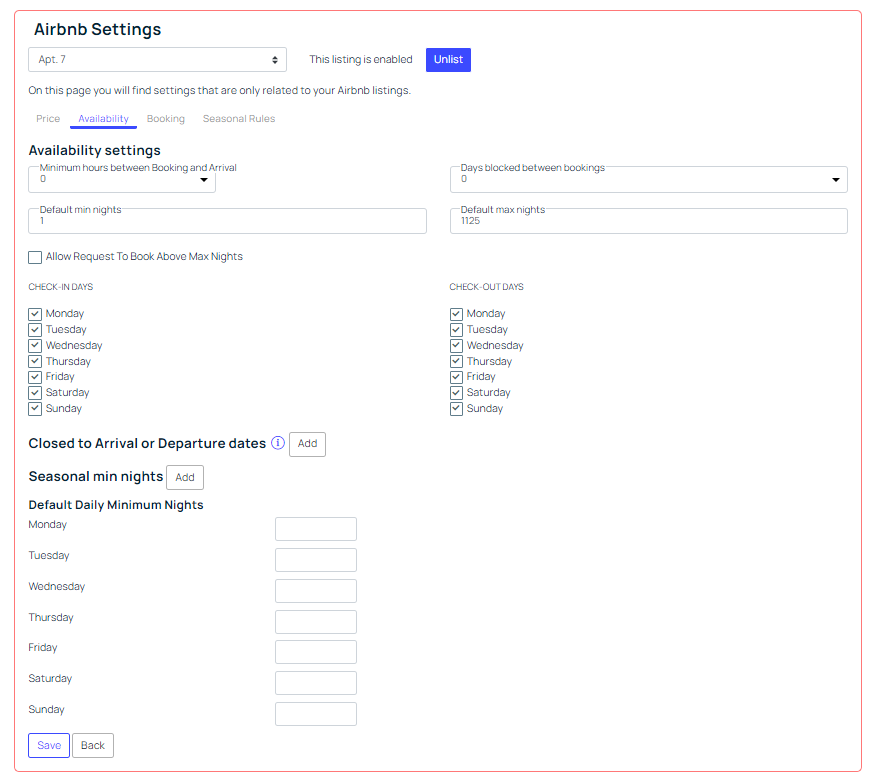Uncheck Thursday under Check-in Days
This screenshot has width=889, height=784.
click(35, 362)
